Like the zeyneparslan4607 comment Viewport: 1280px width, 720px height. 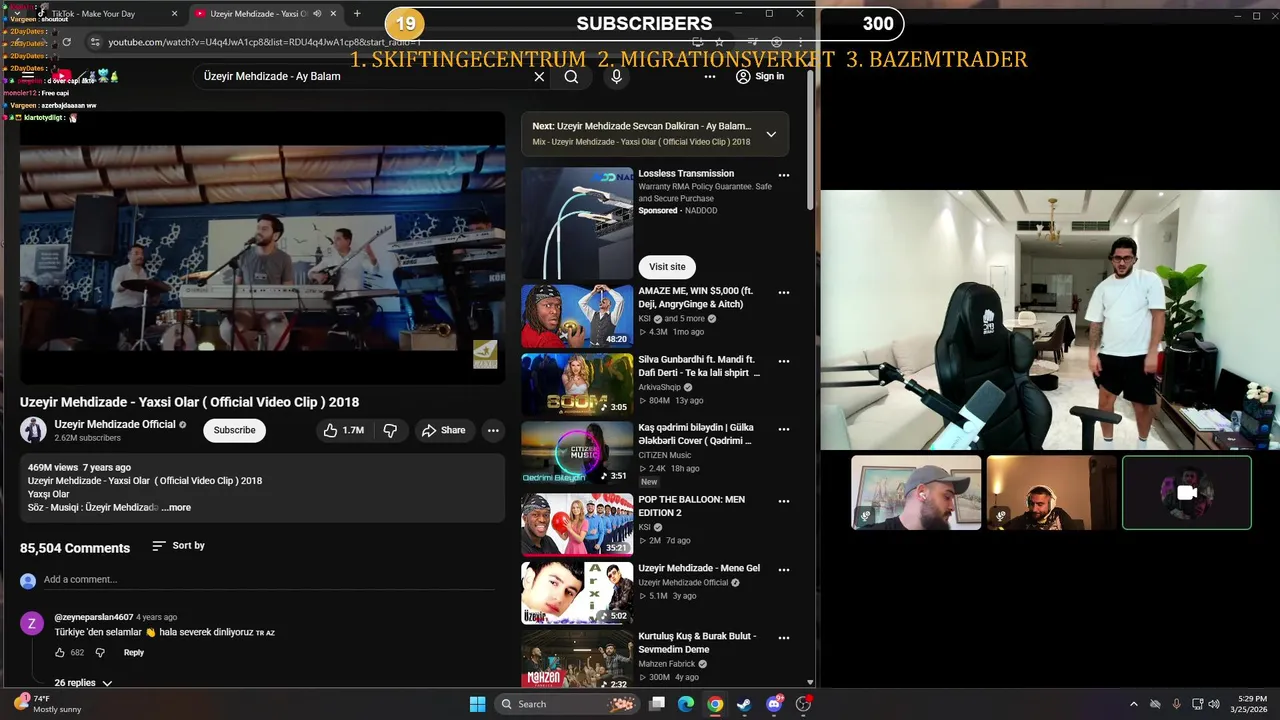[x=60, y=653]
